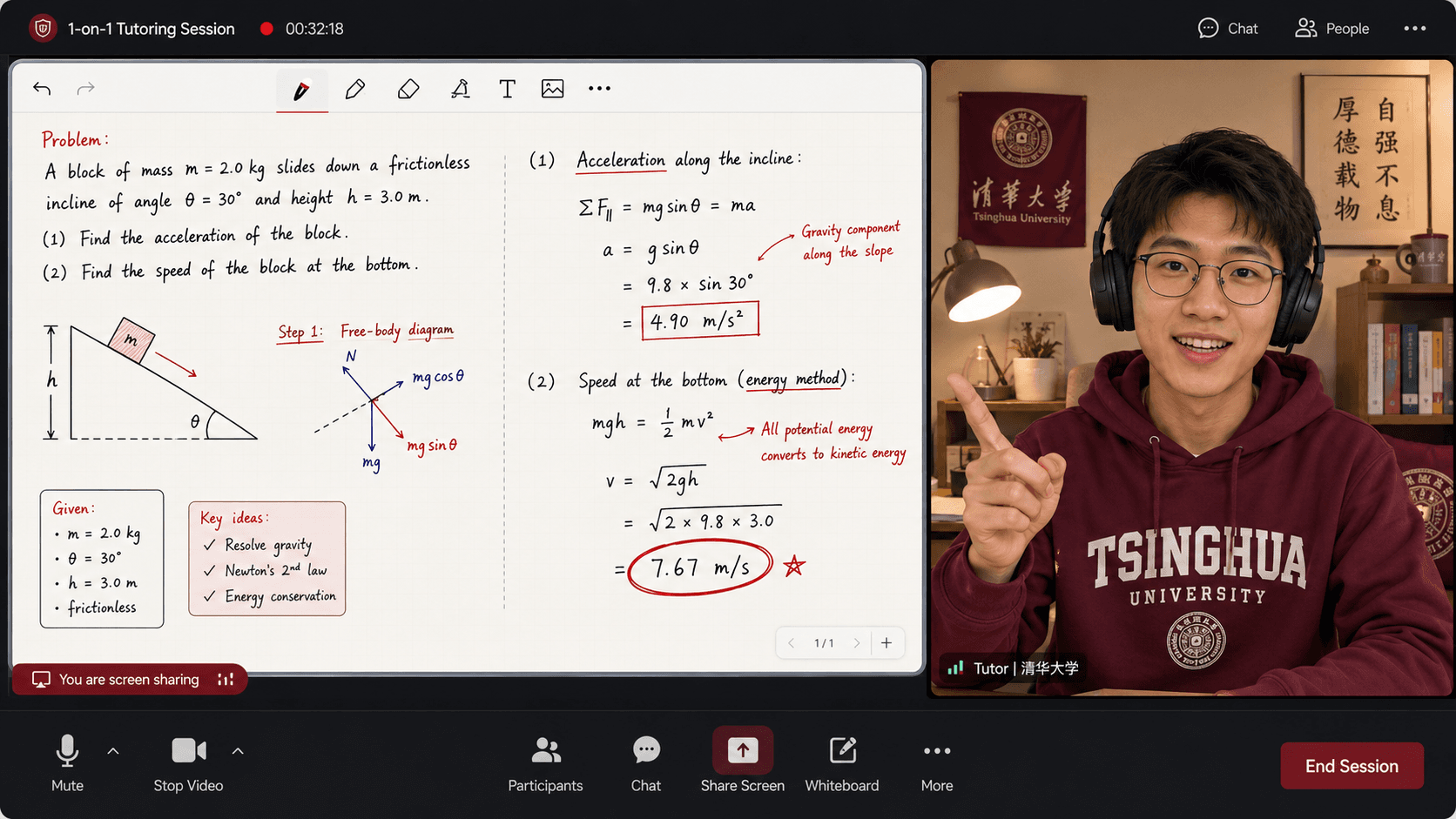The height and width of the screenshot is (819, 1456).
Task: Click the circled answer '7.67 m/s'
Action: coord(699,567)
